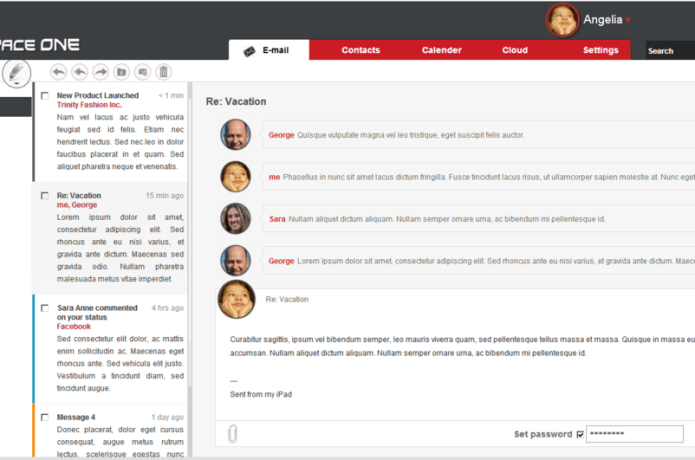Screen dimensions: 695x460
Task: Click the reply-all icon in toolbar
Action: coord(79,72)
